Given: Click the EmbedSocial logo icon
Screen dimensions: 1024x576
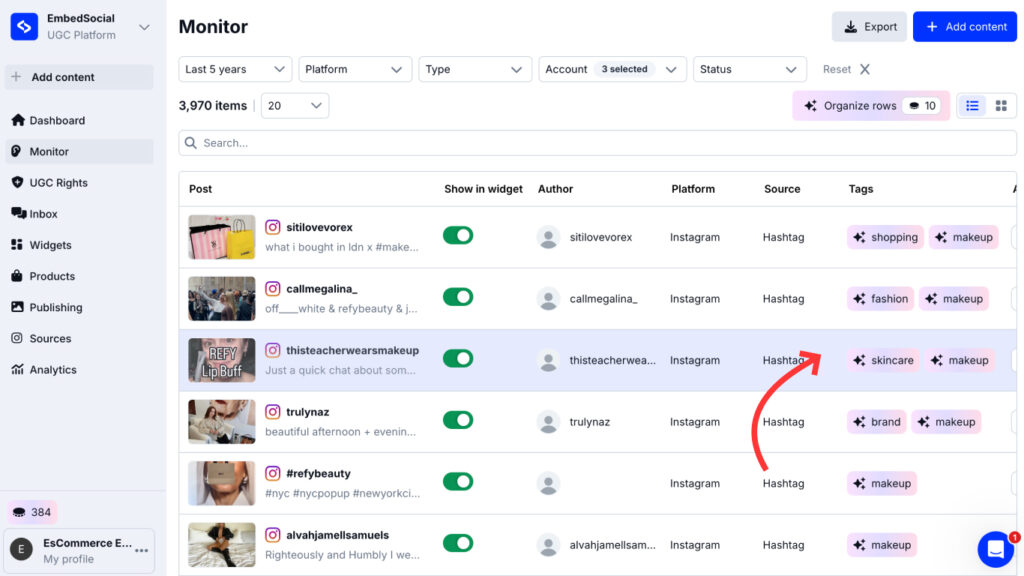Looking at the screenshot, I should pos(24,27).
